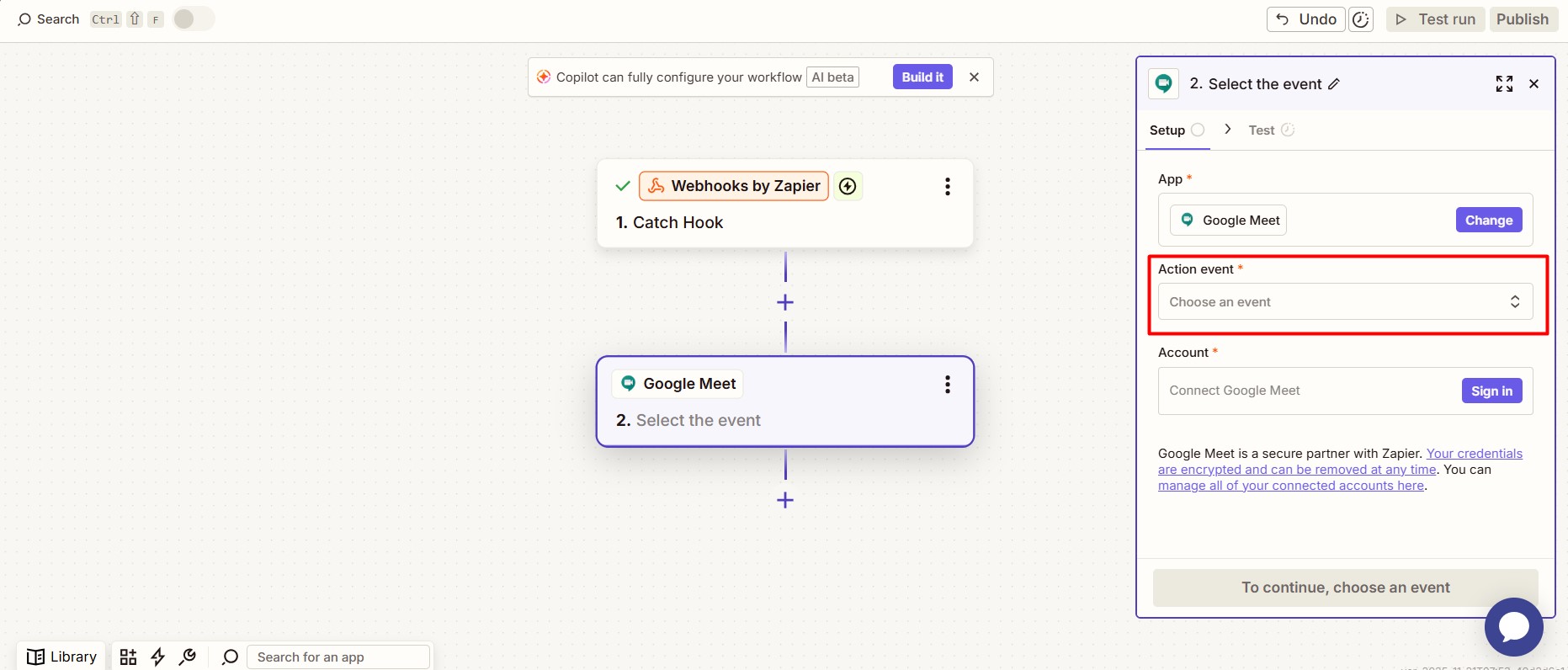Screen dimensions: 1568x670
Task: Open the Google Meet step three-dot menu
Action: (948, 385)
